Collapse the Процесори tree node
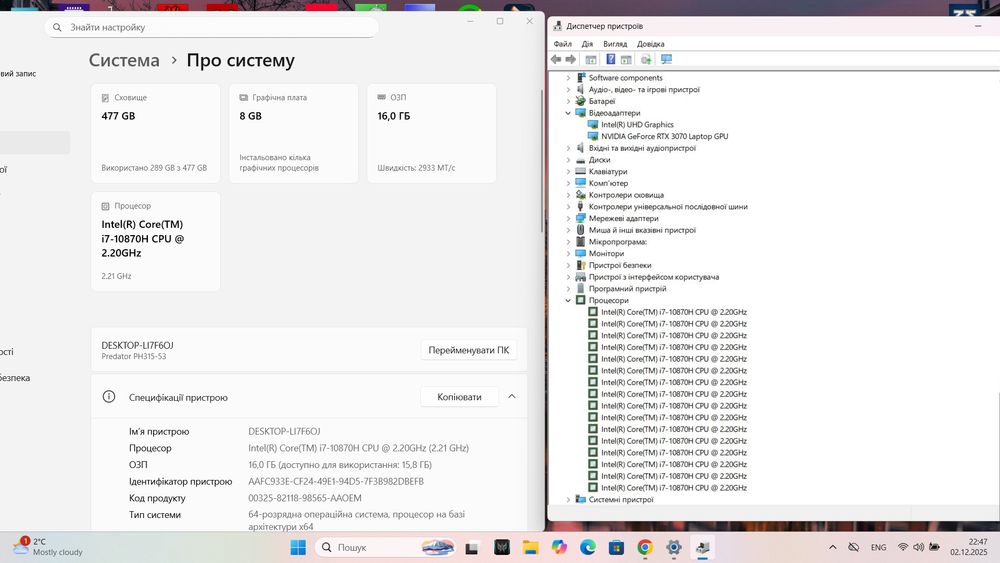This screenshot has height=563, width=1000. (568, 300)
